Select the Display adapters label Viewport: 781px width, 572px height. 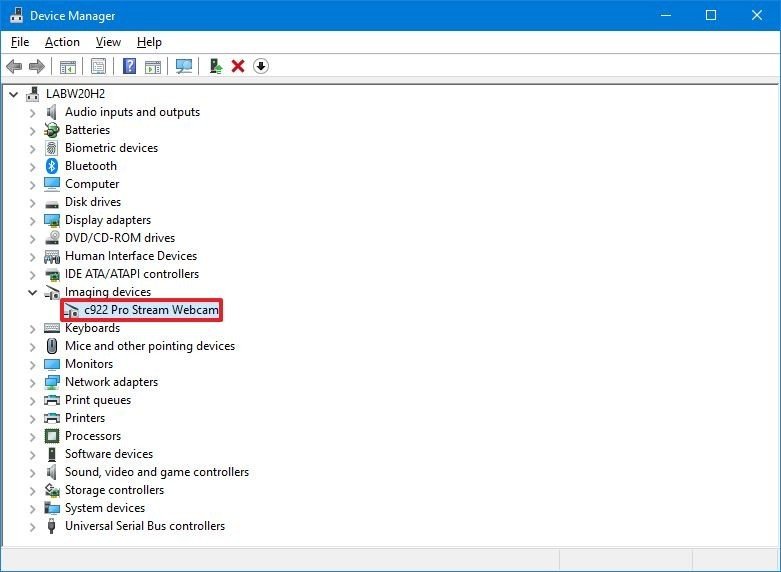pos(108,220)
